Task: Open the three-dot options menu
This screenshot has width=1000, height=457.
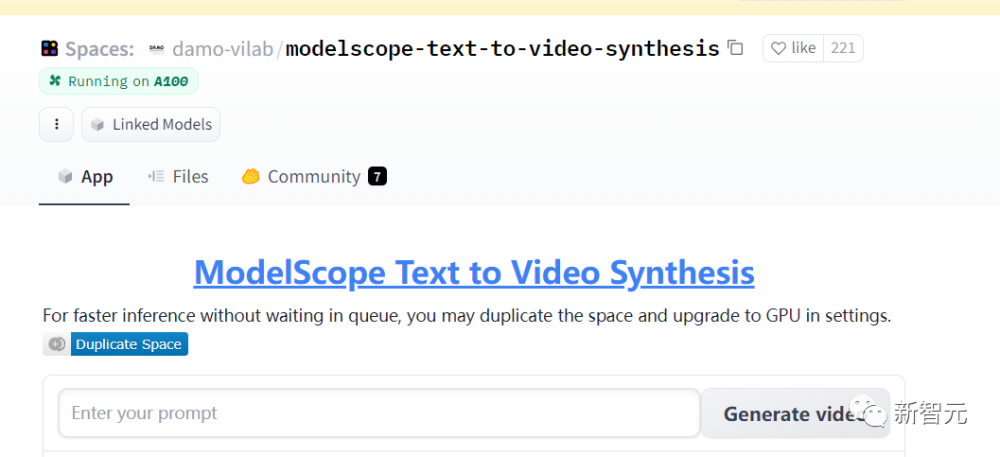Action: [56, 125]
